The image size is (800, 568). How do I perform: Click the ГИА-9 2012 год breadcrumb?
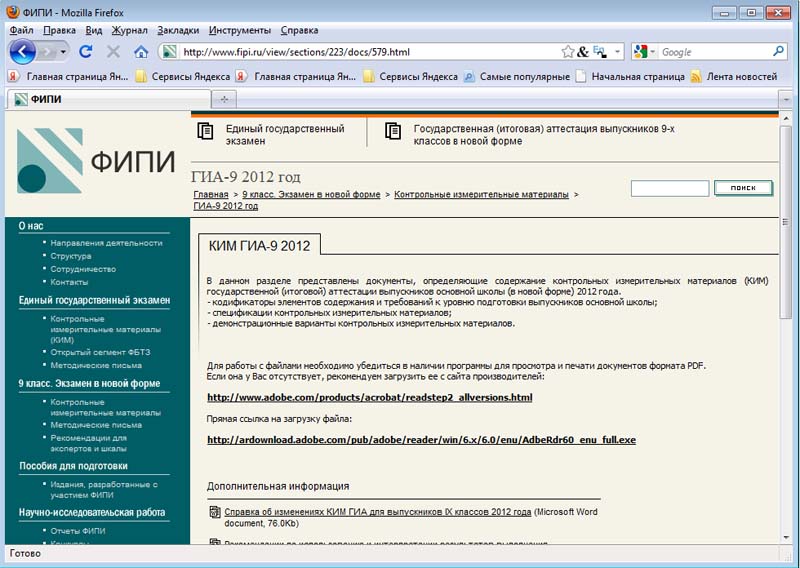(x=226, y=206)
